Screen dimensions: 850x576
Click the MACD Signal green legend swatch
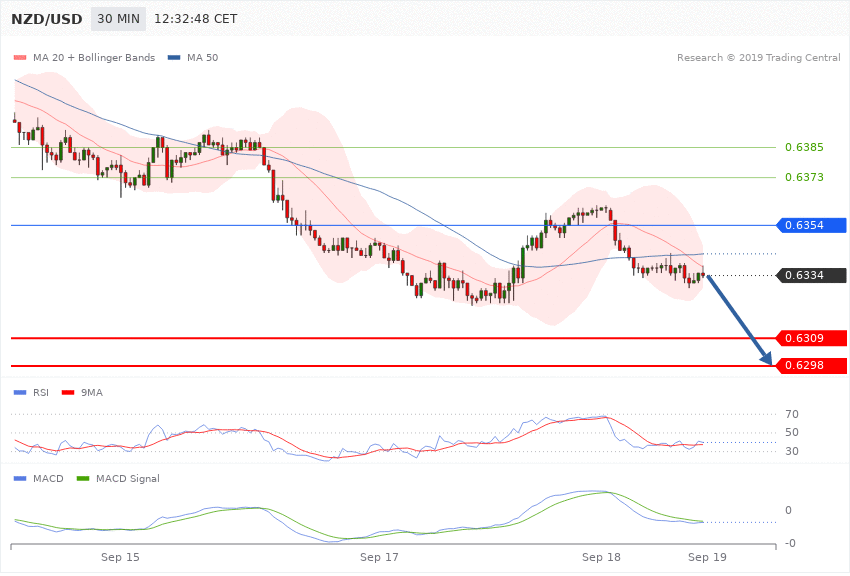point(83,478)
